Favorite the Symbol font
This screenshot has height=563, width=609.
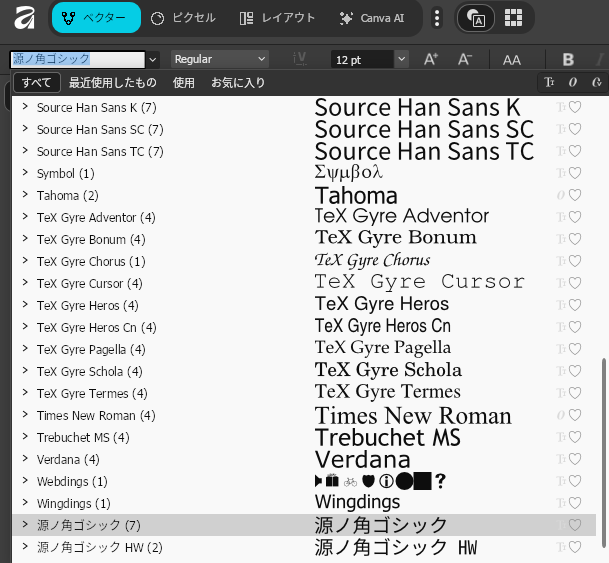point(575,173)
